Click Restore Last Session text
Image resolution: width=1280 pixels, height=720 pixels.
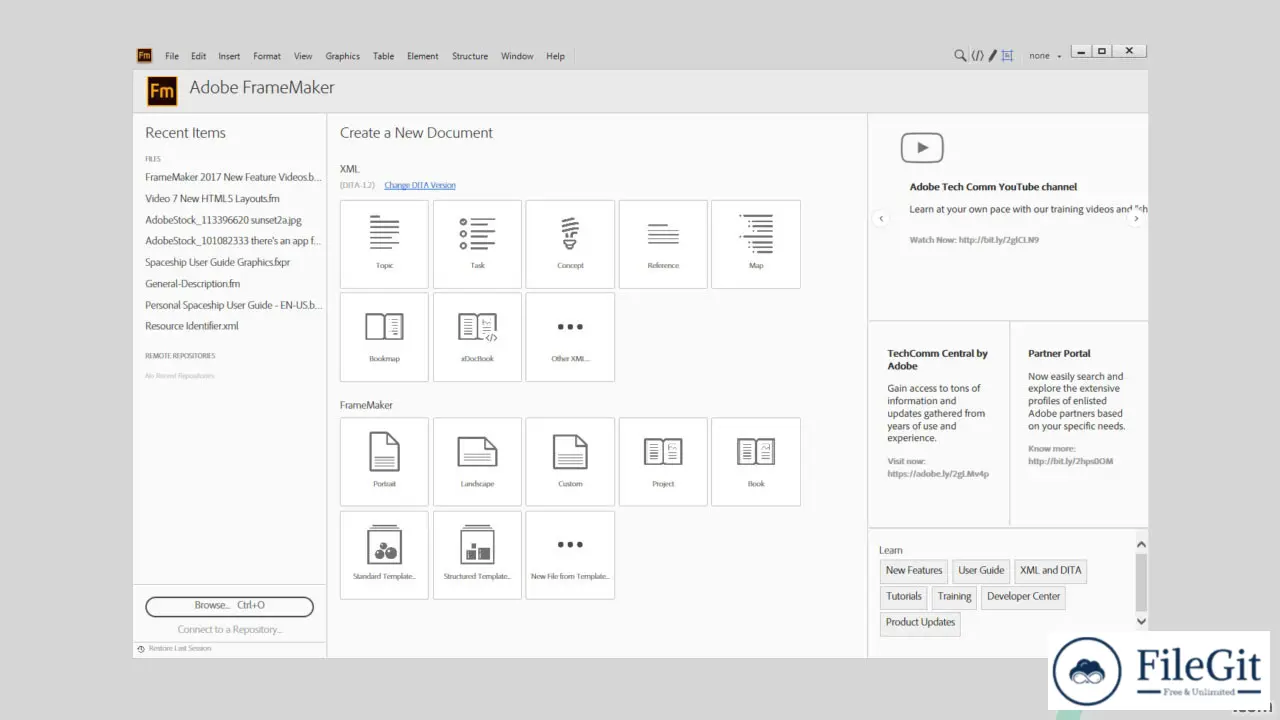(x=180, y=649)
